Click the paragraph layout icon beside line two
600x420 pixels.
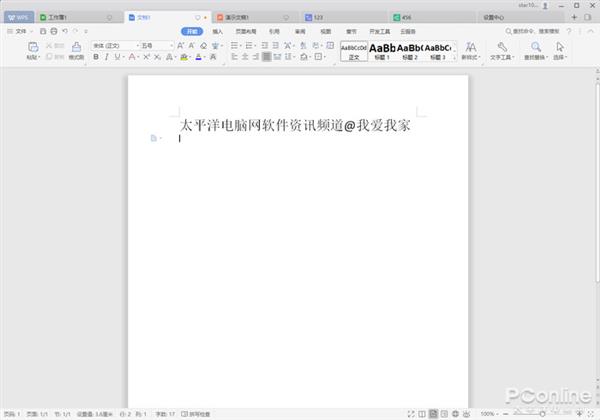pos(154,138)
